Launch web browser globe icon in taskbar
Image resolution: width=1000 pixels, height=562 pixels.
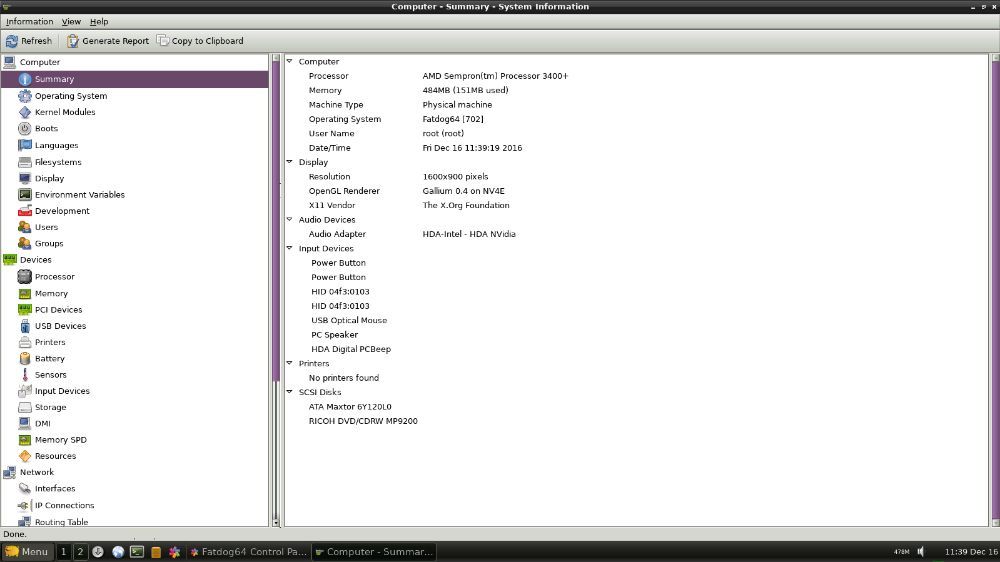point(118,552)
